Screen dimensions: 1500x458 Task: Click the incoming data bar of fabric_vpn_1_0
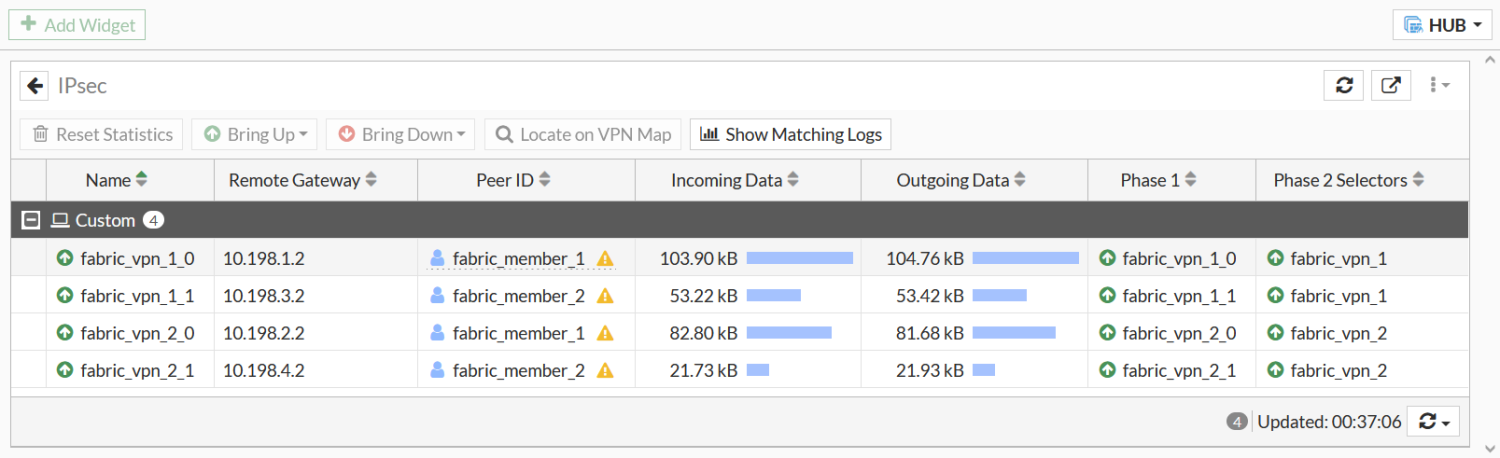coord(799,258)
